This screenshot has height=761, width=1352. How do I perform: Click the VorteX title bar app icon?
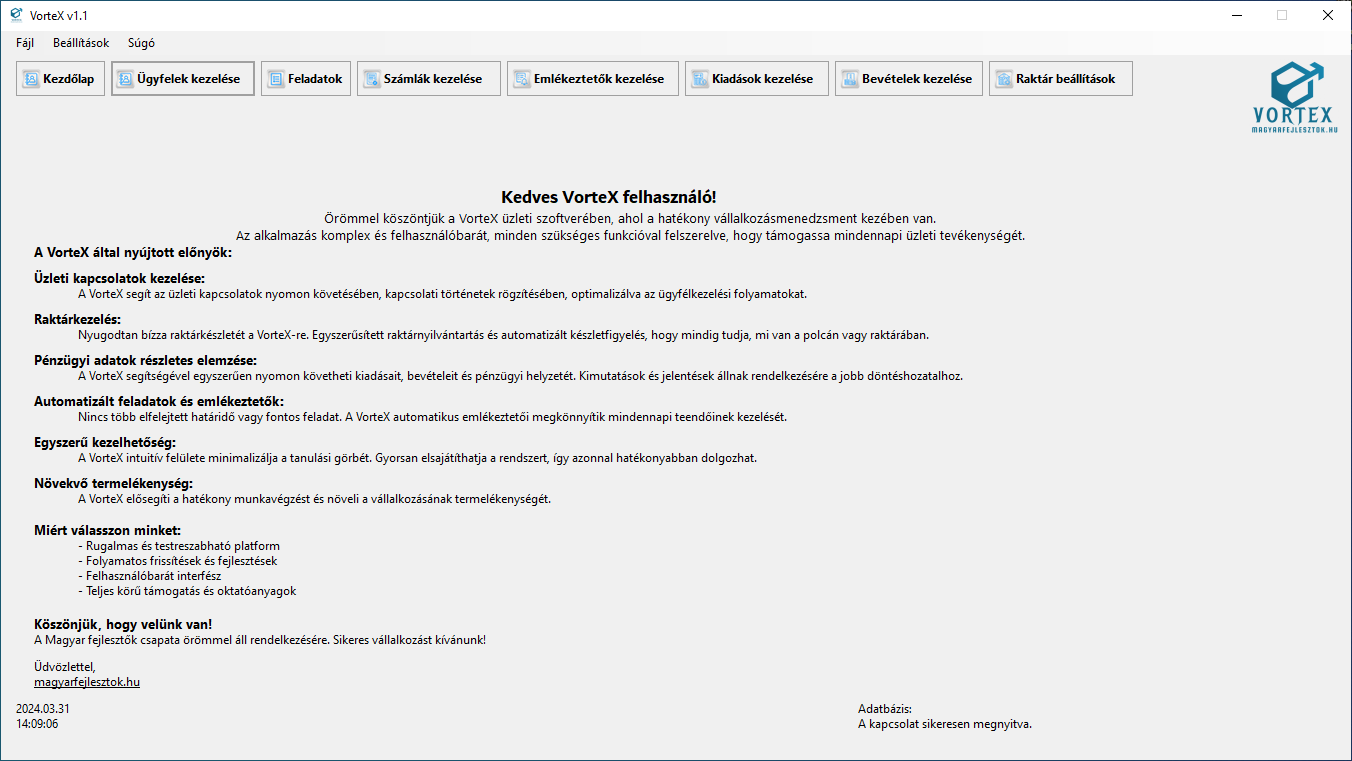[16, 15]
